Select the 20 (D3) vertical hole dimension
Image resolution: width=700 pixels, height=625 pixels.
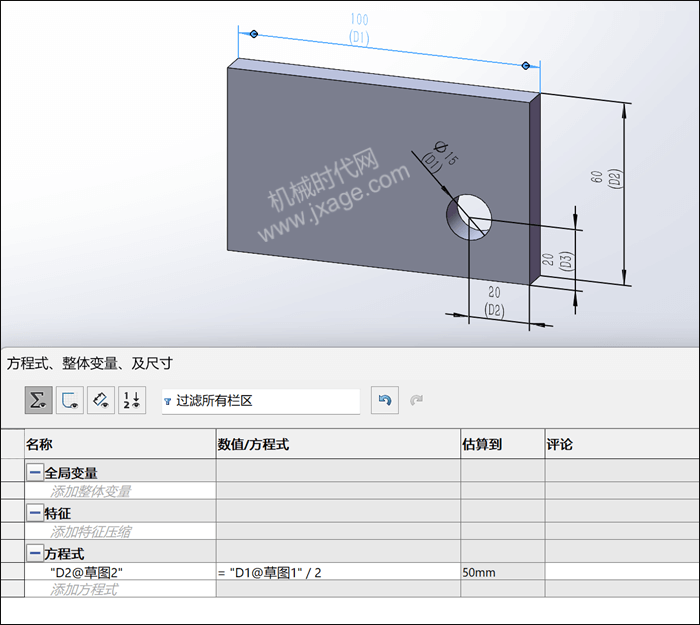pyautogui.click(x=557, y=260)
